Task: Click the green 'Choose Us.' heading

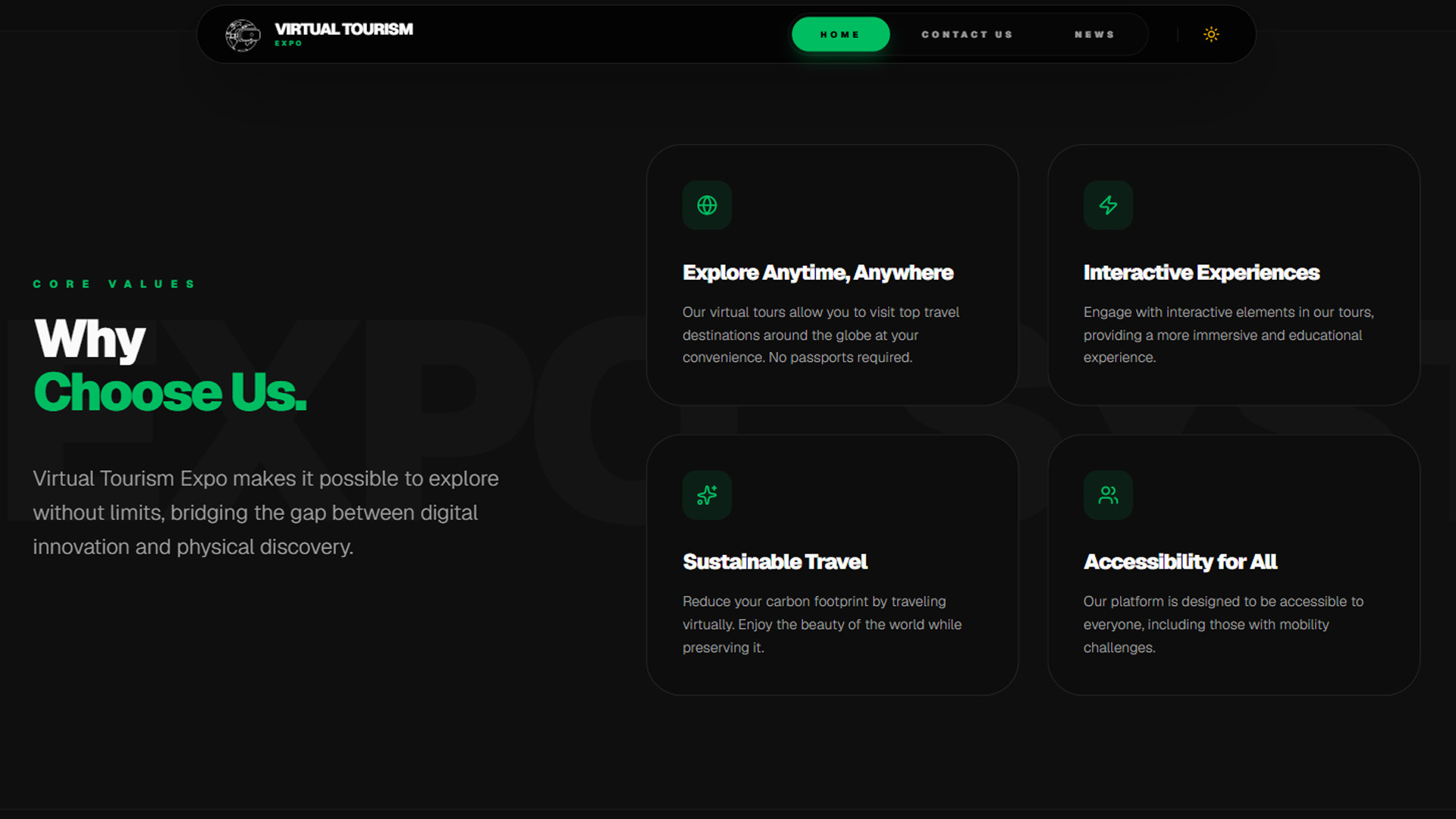Action: point(170,392)
